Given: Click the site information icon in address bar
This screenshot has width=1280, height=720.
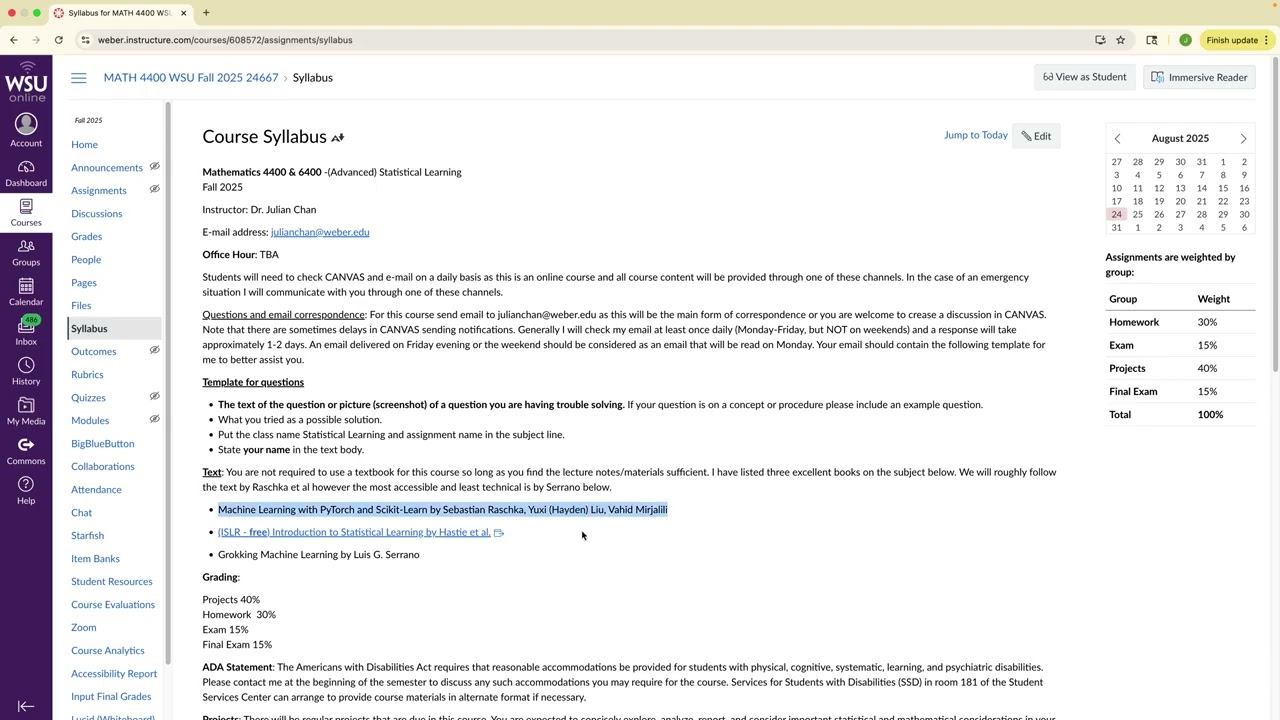Looking at the screenshot, I should (x=87, y=40).
